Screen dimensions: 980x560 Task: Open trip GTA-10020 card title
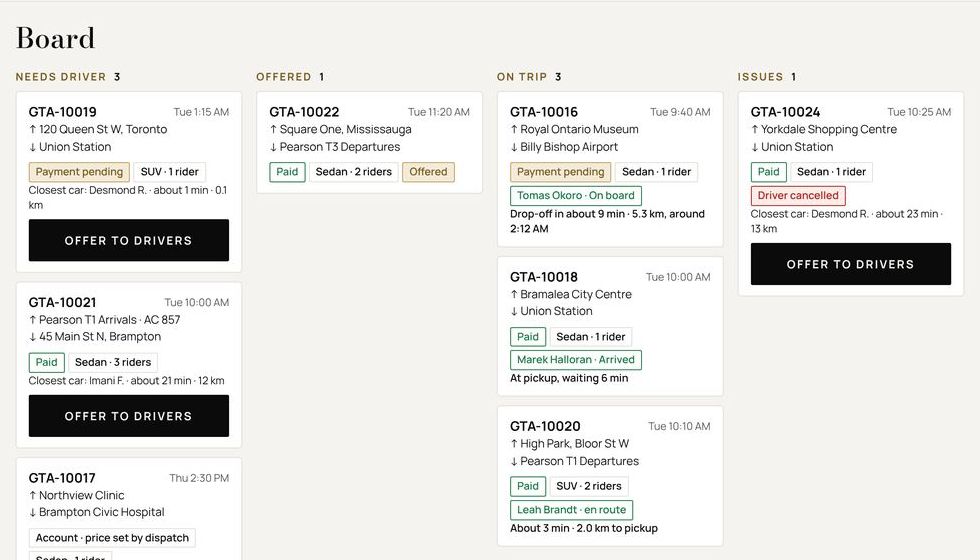545,426
